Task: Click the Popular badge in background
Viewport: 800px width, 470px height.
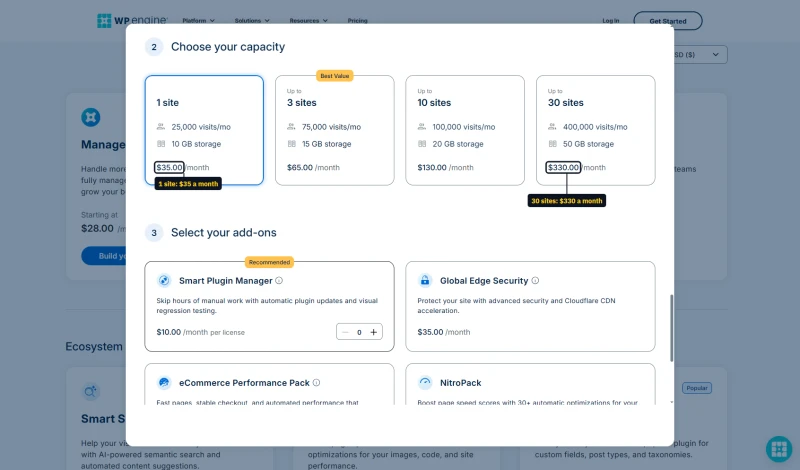Action: 697,388
